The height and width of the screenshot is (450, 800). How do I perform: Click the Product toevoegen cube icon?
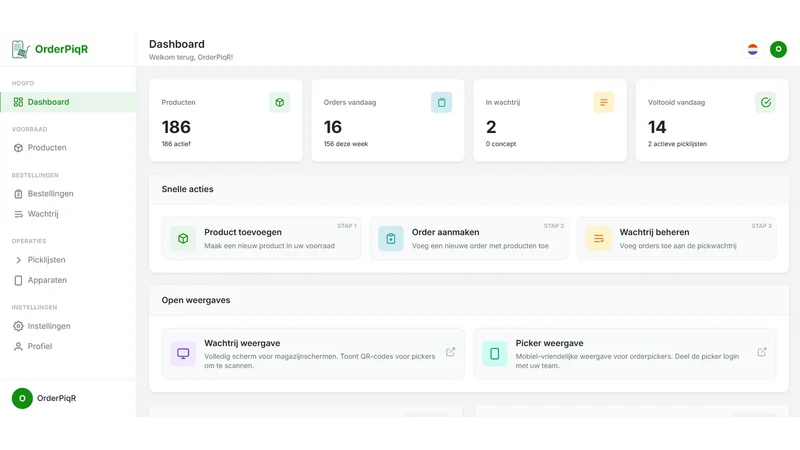(183, 238)
